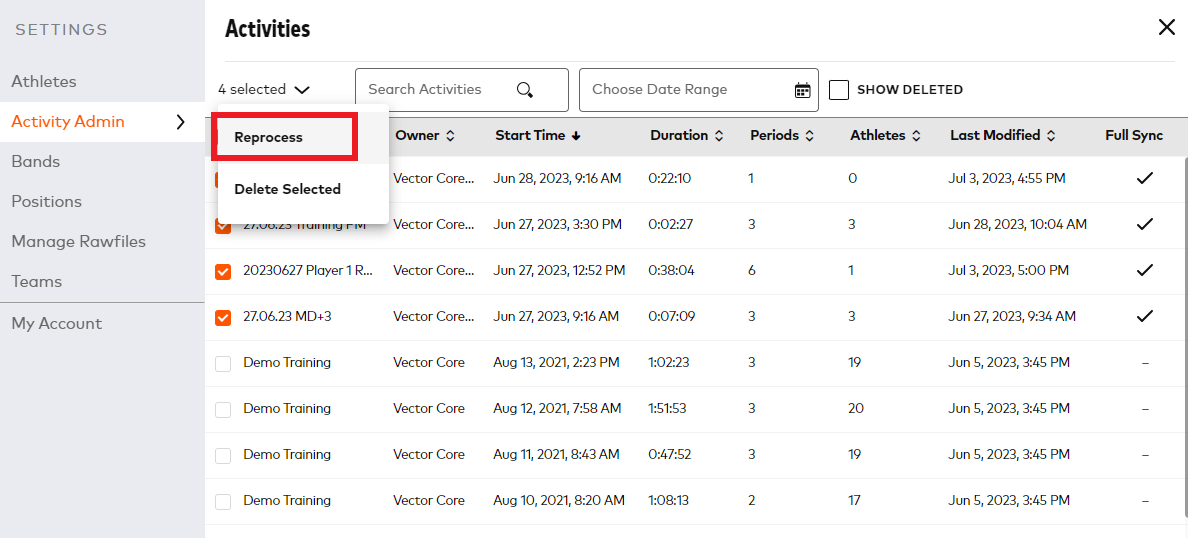Go to Bands settings
Image resolution: width=1188 pixels, height=538 pixels.
click(36, 161)
